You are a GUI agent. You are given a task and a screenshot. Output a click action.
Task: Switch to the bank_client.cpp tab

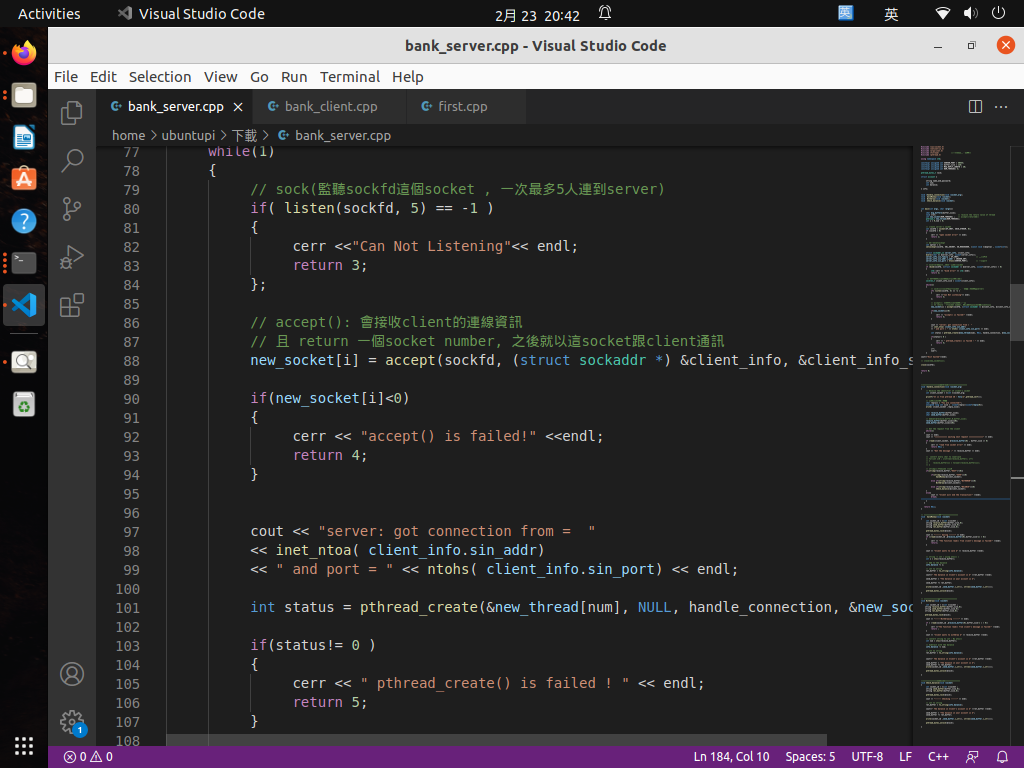point(330,107)
